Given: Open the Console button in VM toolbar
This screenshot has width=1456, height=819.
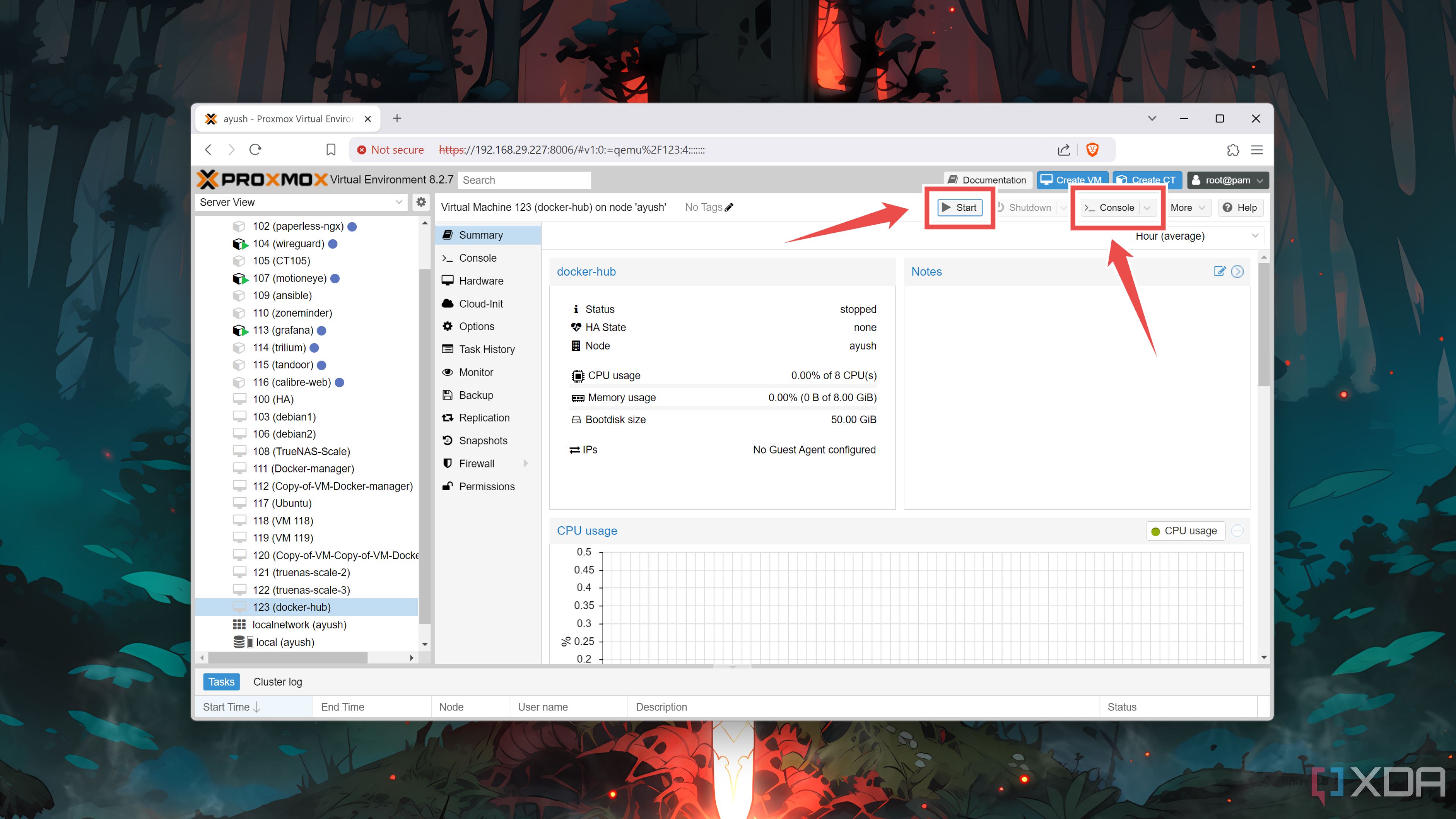Looking at the screenshot, I should tap(1109, 207).
